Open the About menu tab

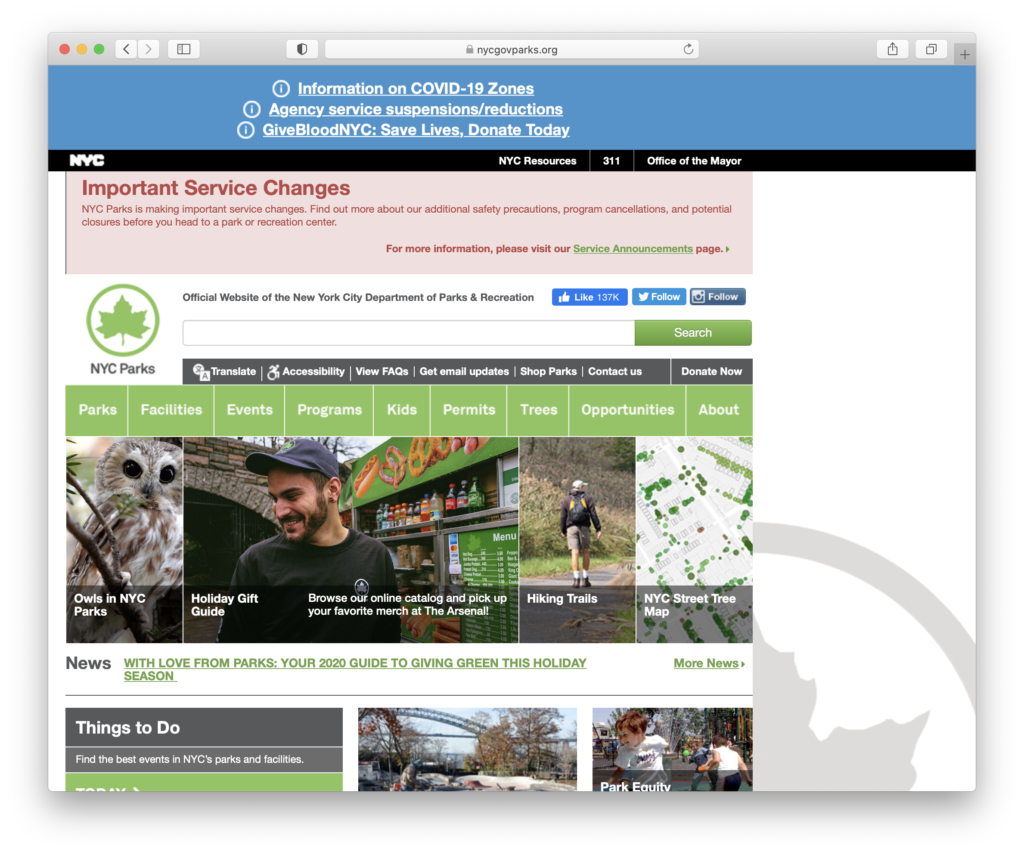click(718, 410)
